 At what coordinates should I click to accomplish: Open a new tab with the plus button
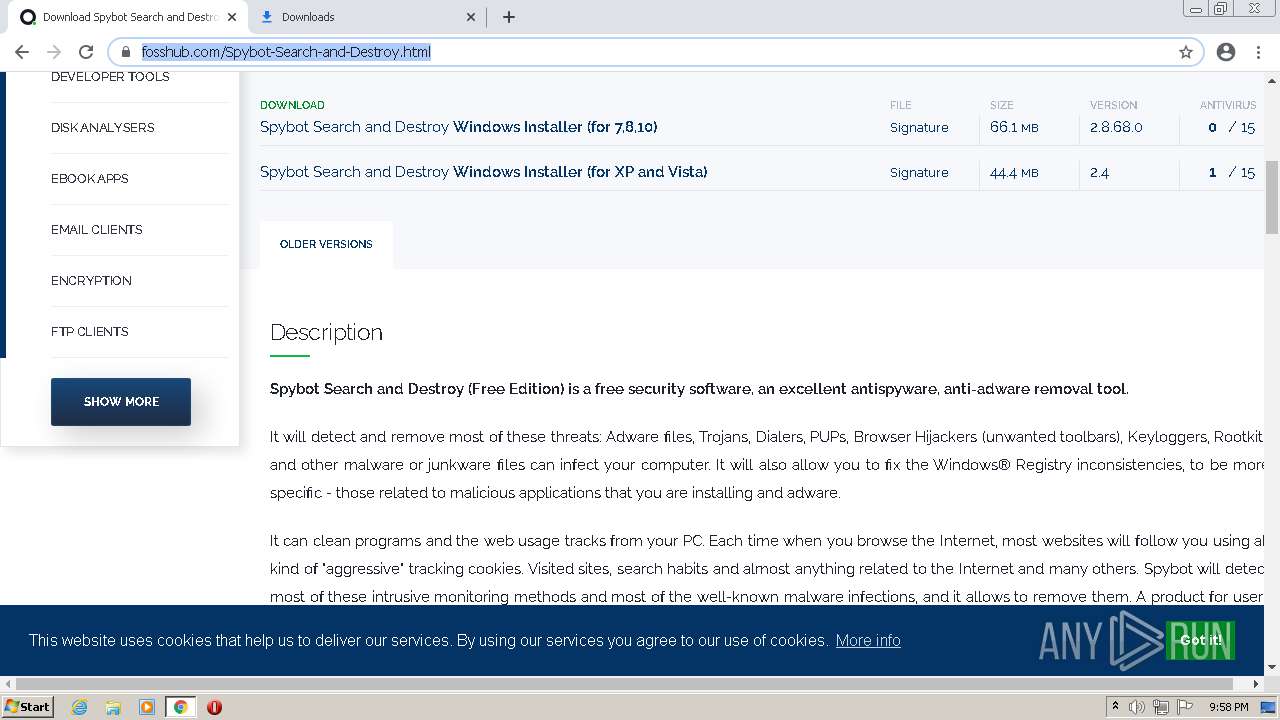point(509,17)
